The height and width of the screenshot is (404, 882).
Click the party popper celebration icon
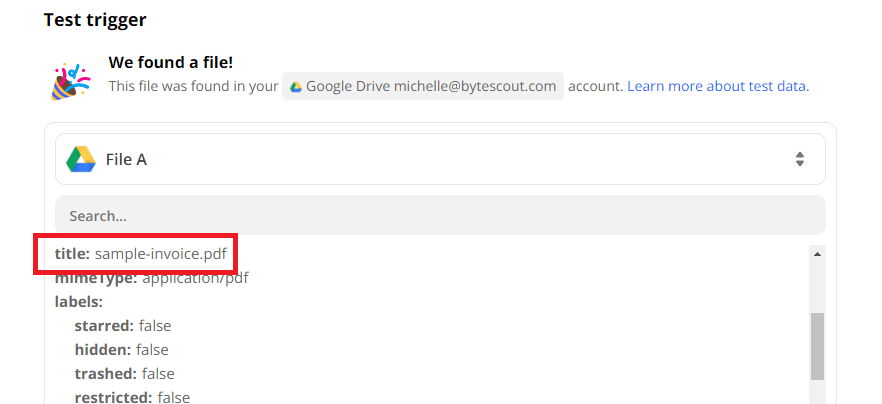[x=65, y=80]
